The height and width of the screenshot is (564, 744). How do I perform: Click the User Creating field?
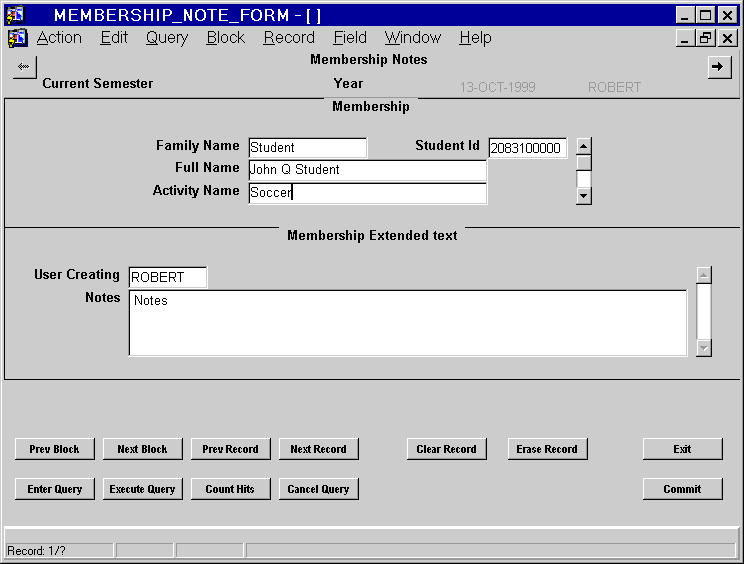[167, 277]
